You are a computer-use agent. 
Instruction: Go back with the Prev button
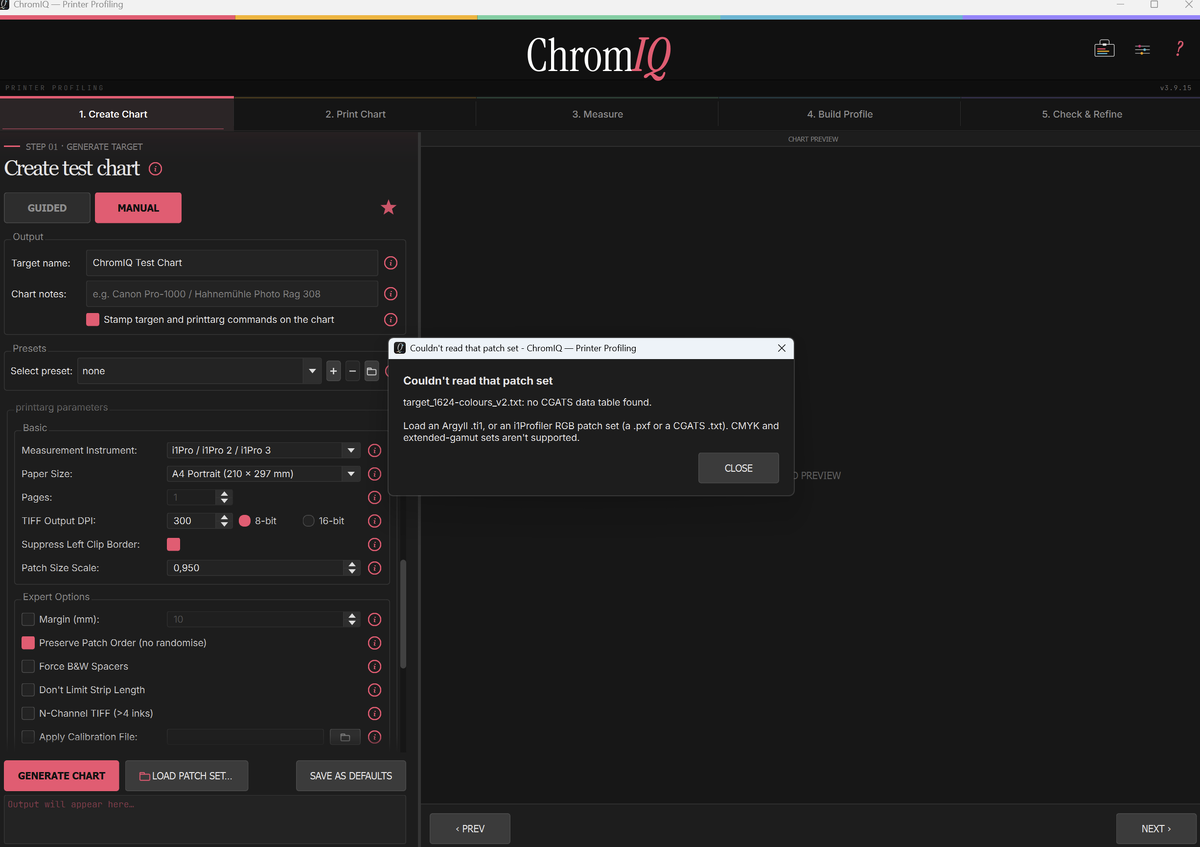(x=470, y=829)
